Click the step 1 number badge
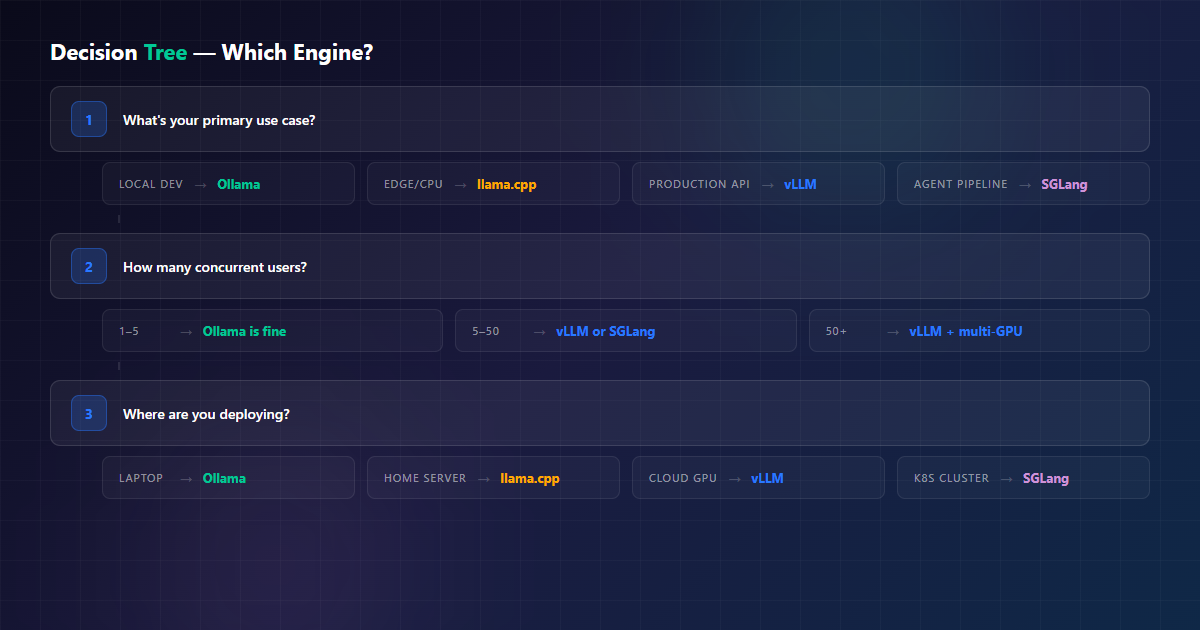The image size is (1200, 630). click(89, 119)
